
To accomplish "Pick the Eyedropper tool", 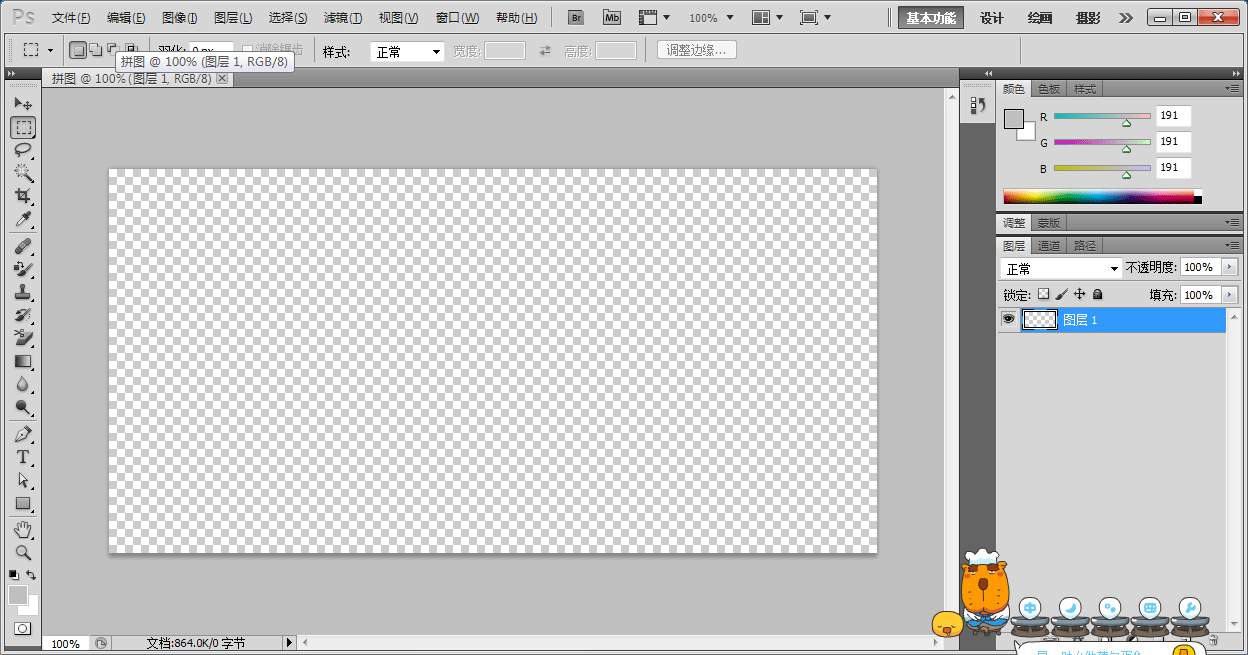I will [23, 220].
